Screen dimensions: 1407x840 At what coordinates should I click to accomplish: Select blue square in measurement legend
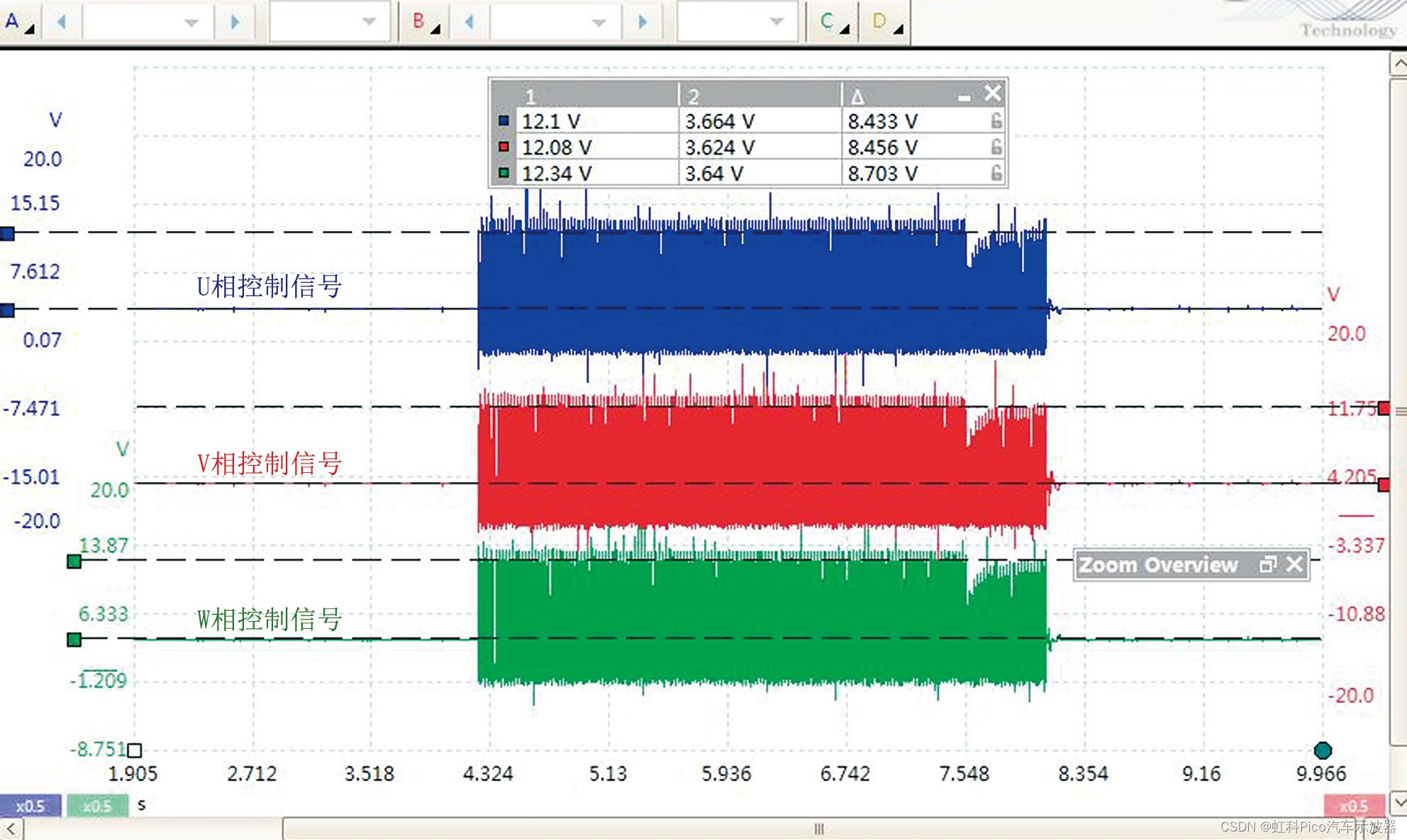504,121
